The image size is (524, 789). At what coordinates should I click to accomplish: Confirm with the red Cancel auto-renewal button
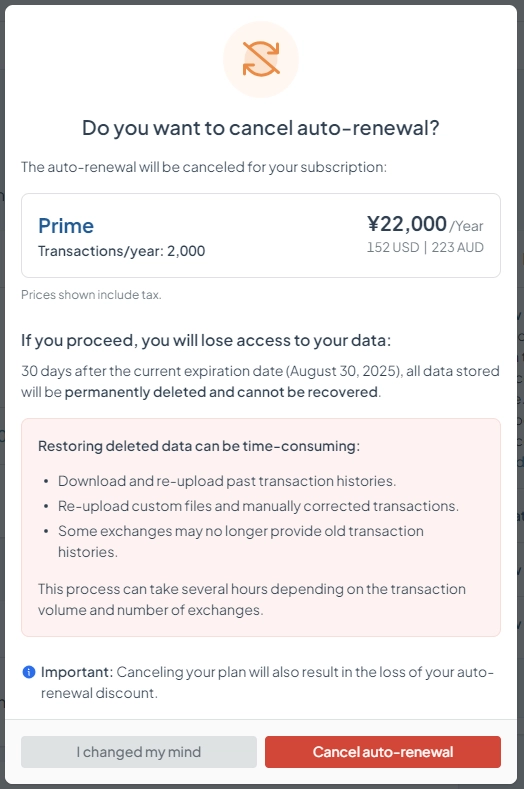(x=383, y=752)
